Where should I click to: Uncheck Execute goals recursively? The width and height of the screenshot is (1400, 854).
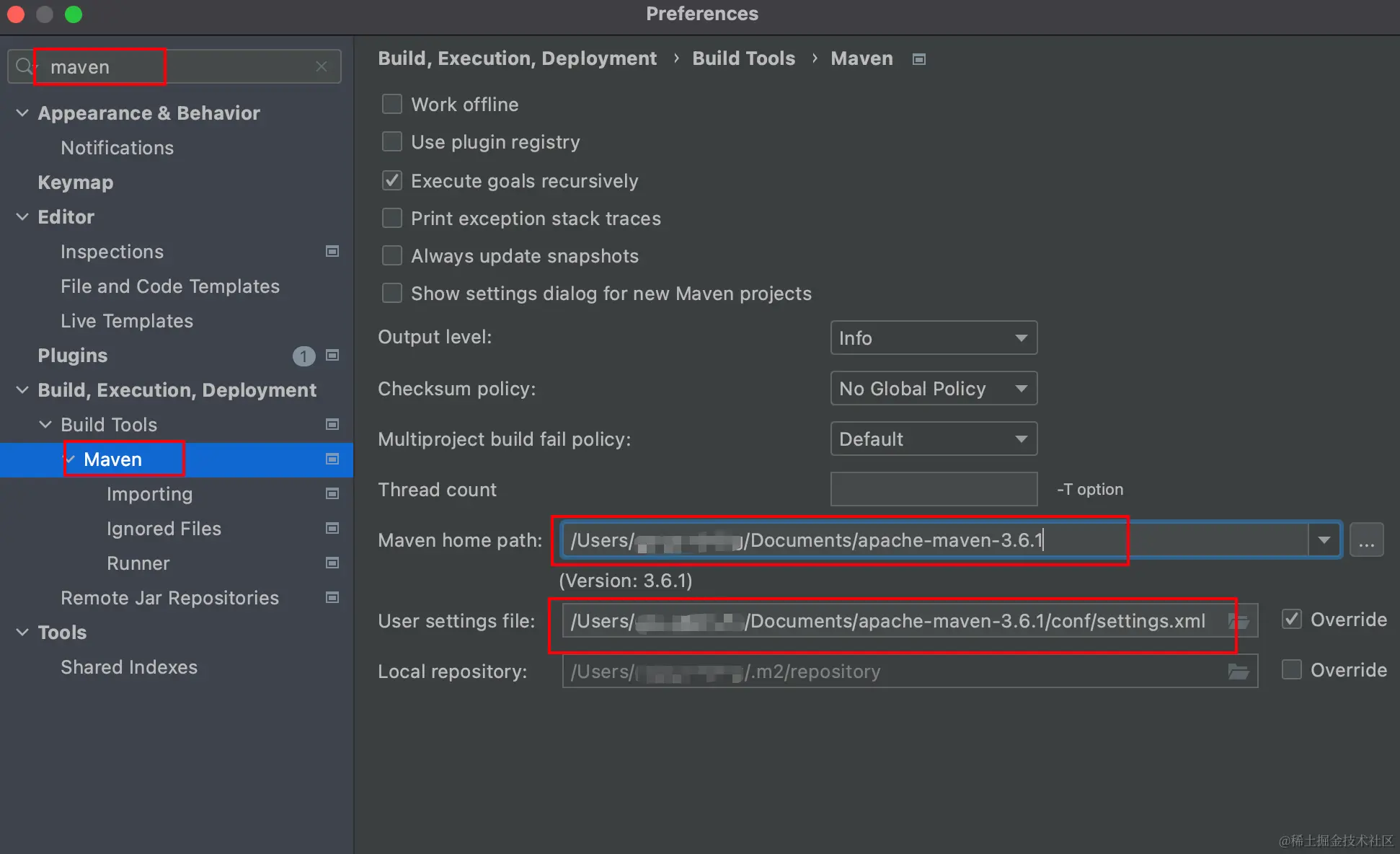(x=392, y=181)
